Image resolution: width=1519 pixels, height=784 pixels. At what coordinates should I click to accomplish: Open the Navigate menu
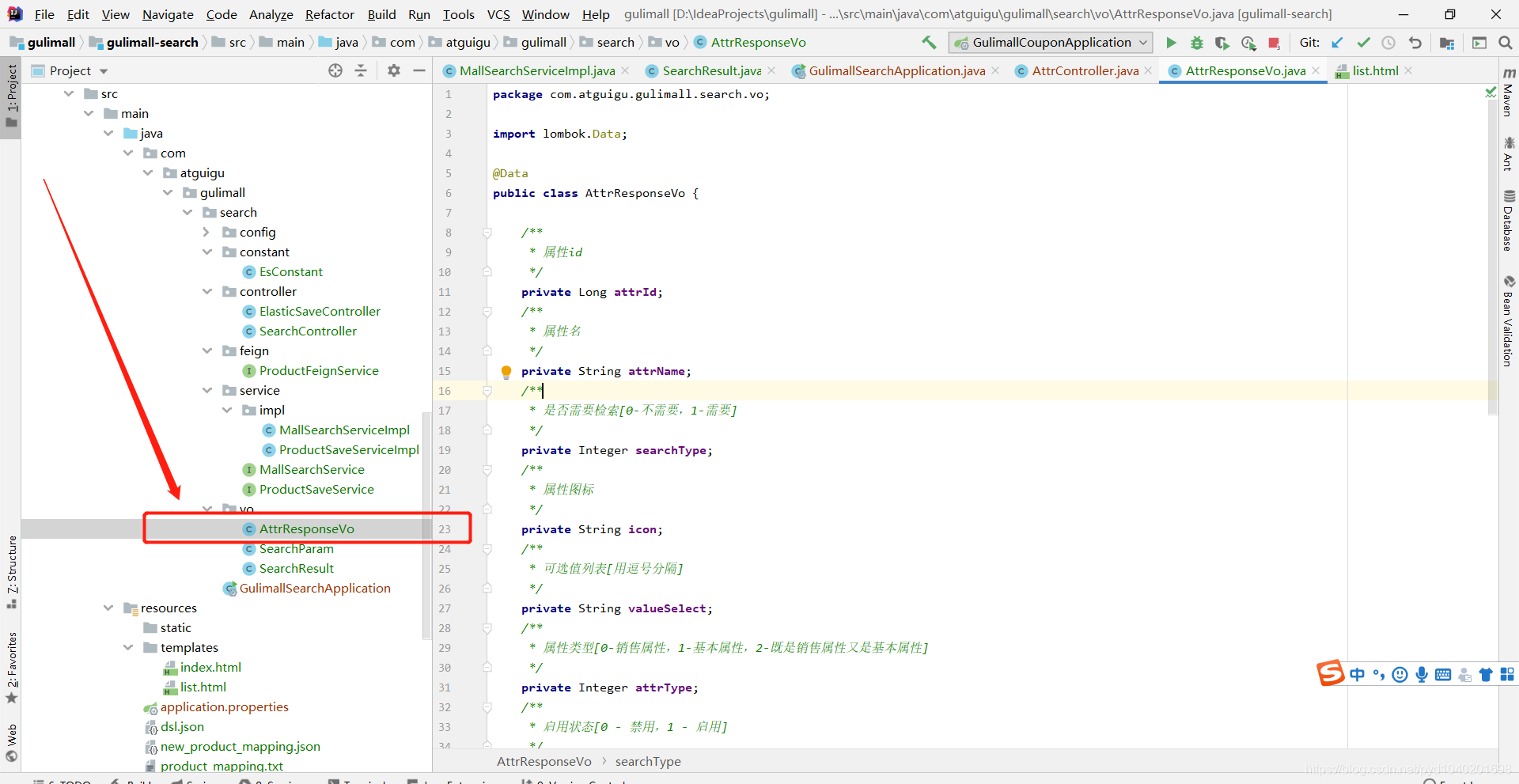pyautogui.click(x=168, y=14)
